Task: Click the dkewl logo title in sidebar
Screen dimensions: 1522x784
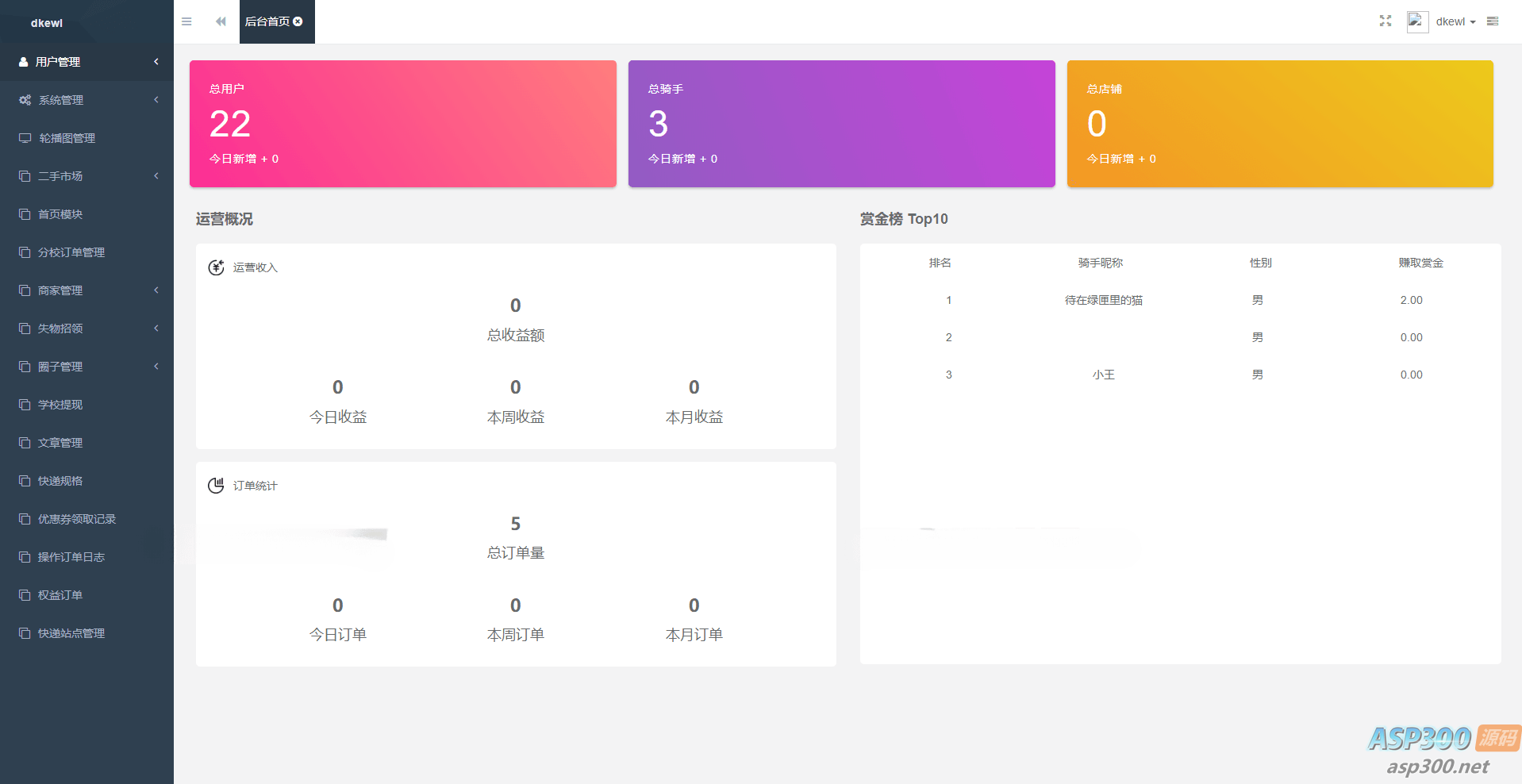Action: 47,23
